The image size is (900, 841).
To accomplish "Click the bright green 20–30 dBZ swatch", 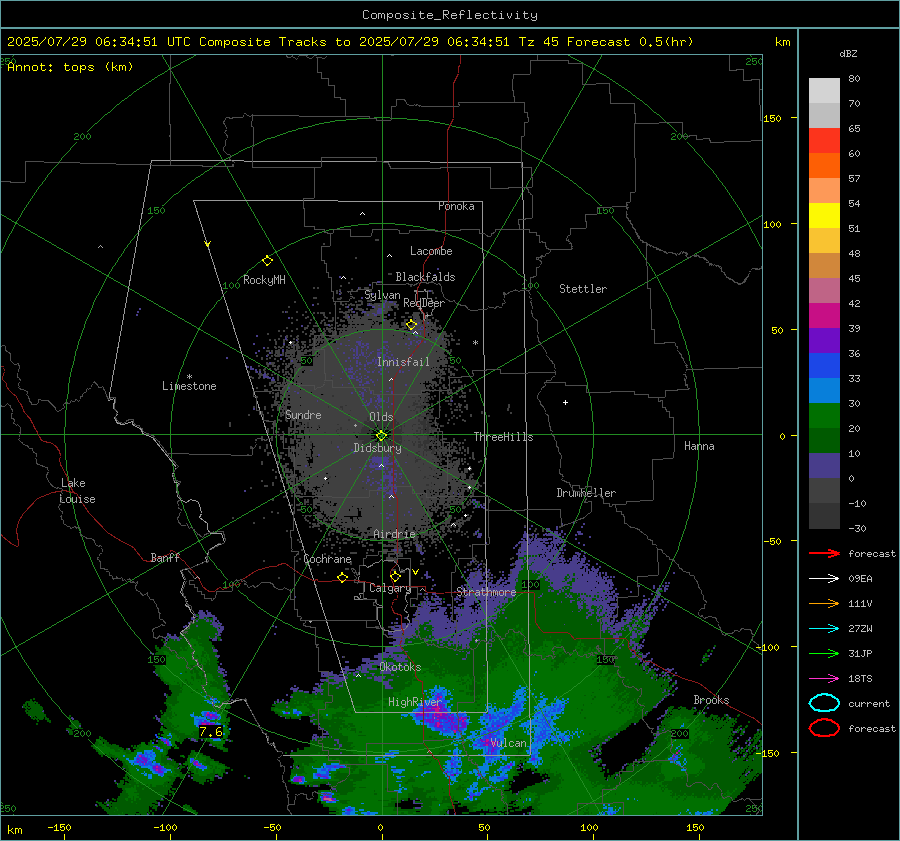I will (824, 416).
